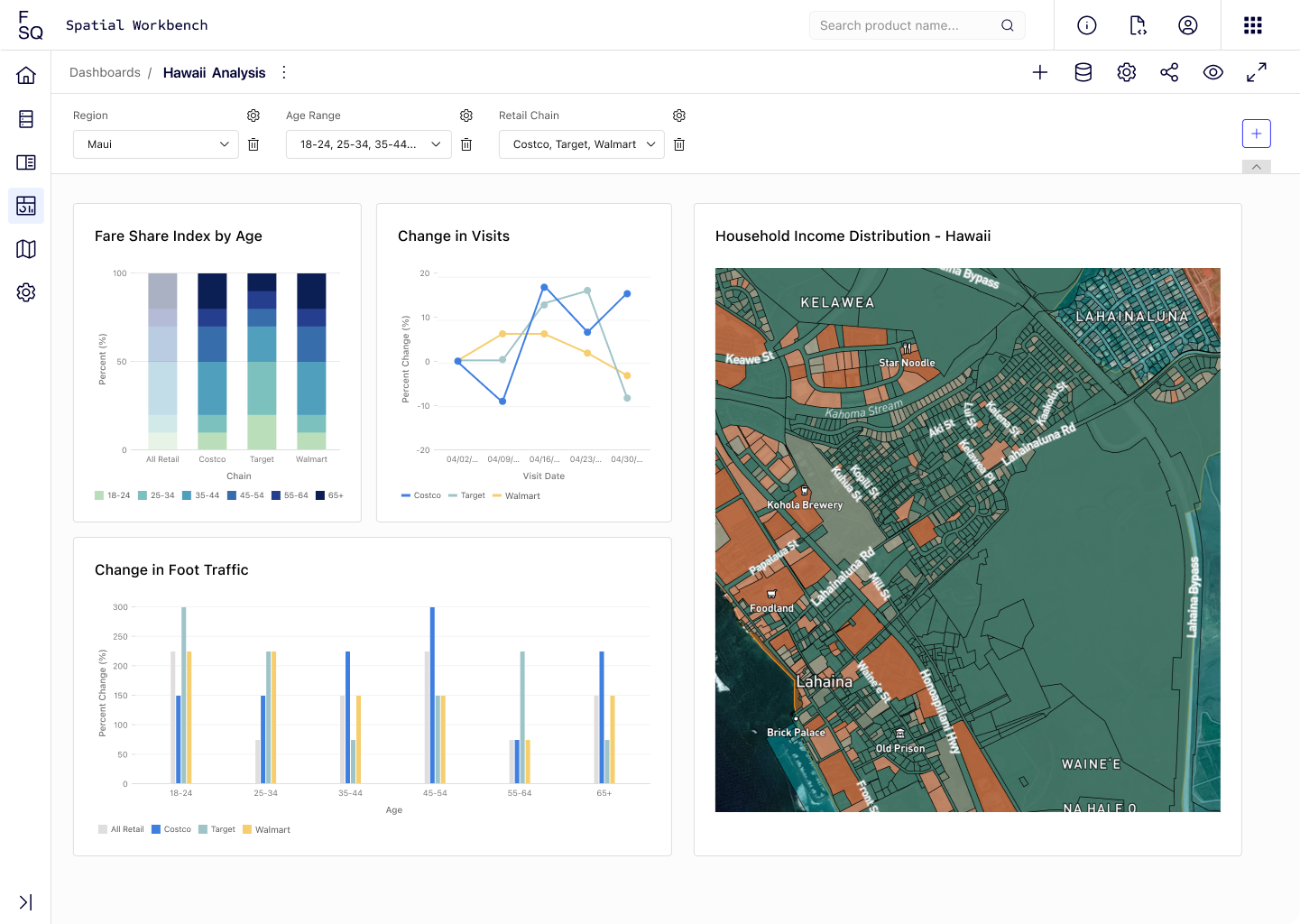Open the map view sidebar icon
Image resolution: width=1300 pixels, height=924 pixels.
point(26,249)
